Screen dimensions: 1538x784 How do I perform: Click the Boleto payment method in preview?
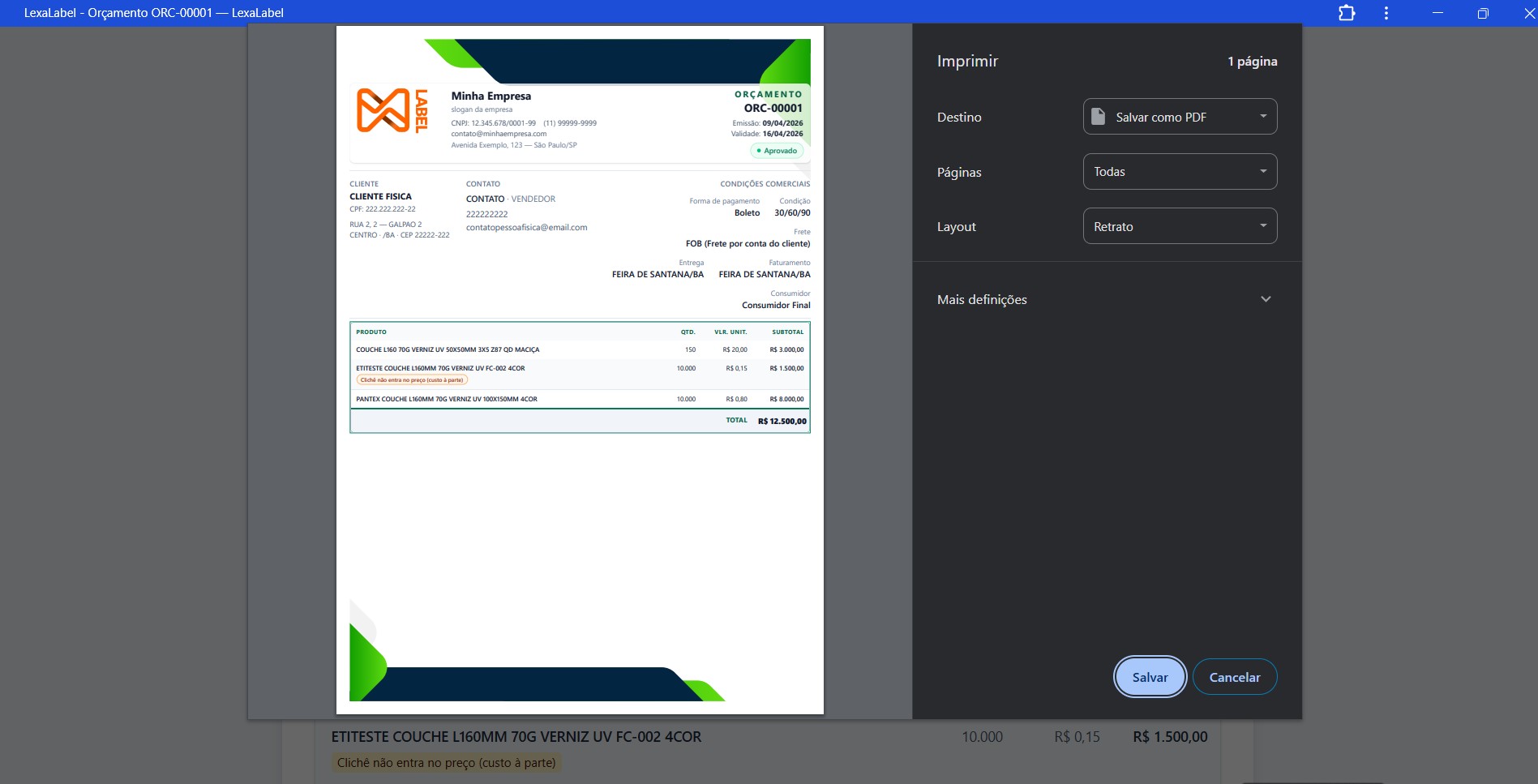pos(748,213)
